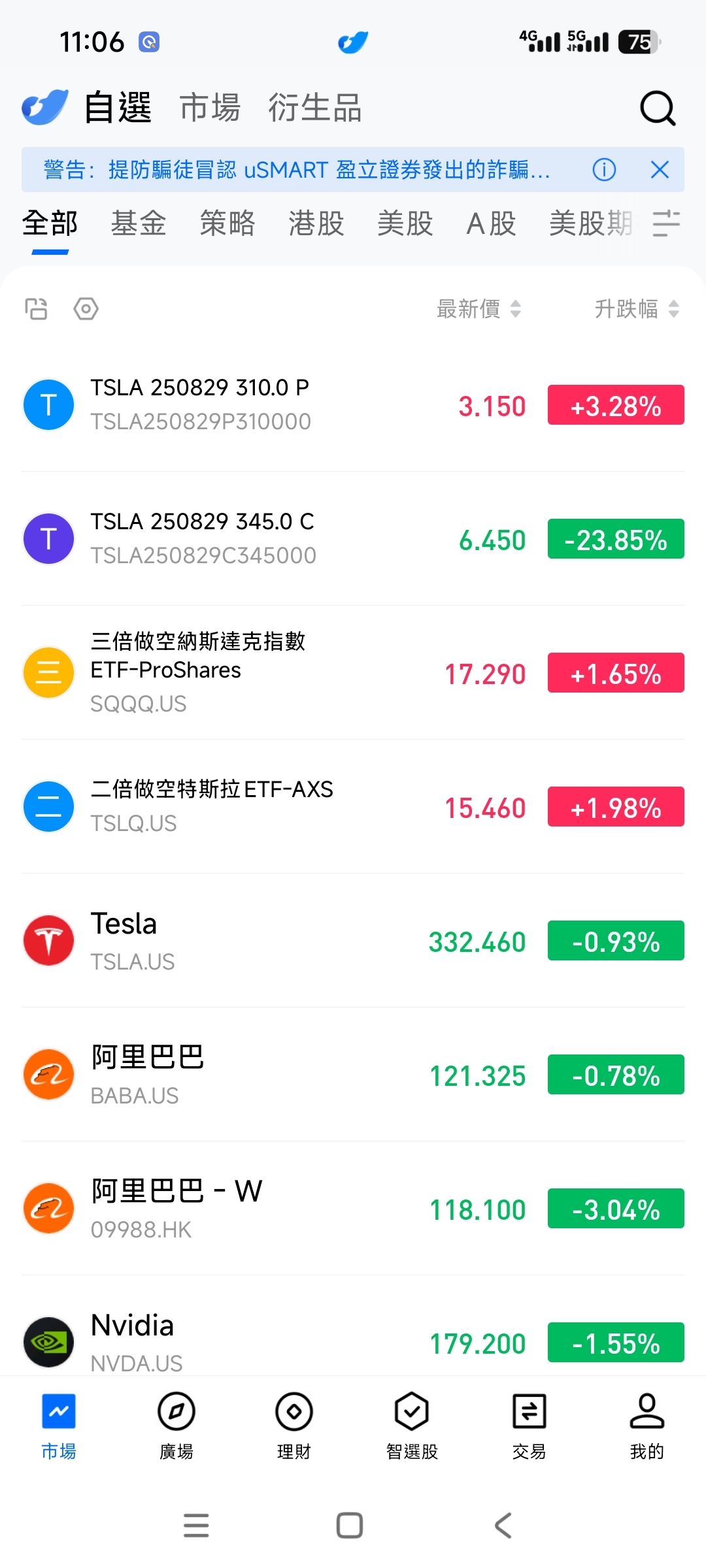Switch to the 港股 tab
Viewport: 706px width, 1568px height.
(x=316, y=223)
